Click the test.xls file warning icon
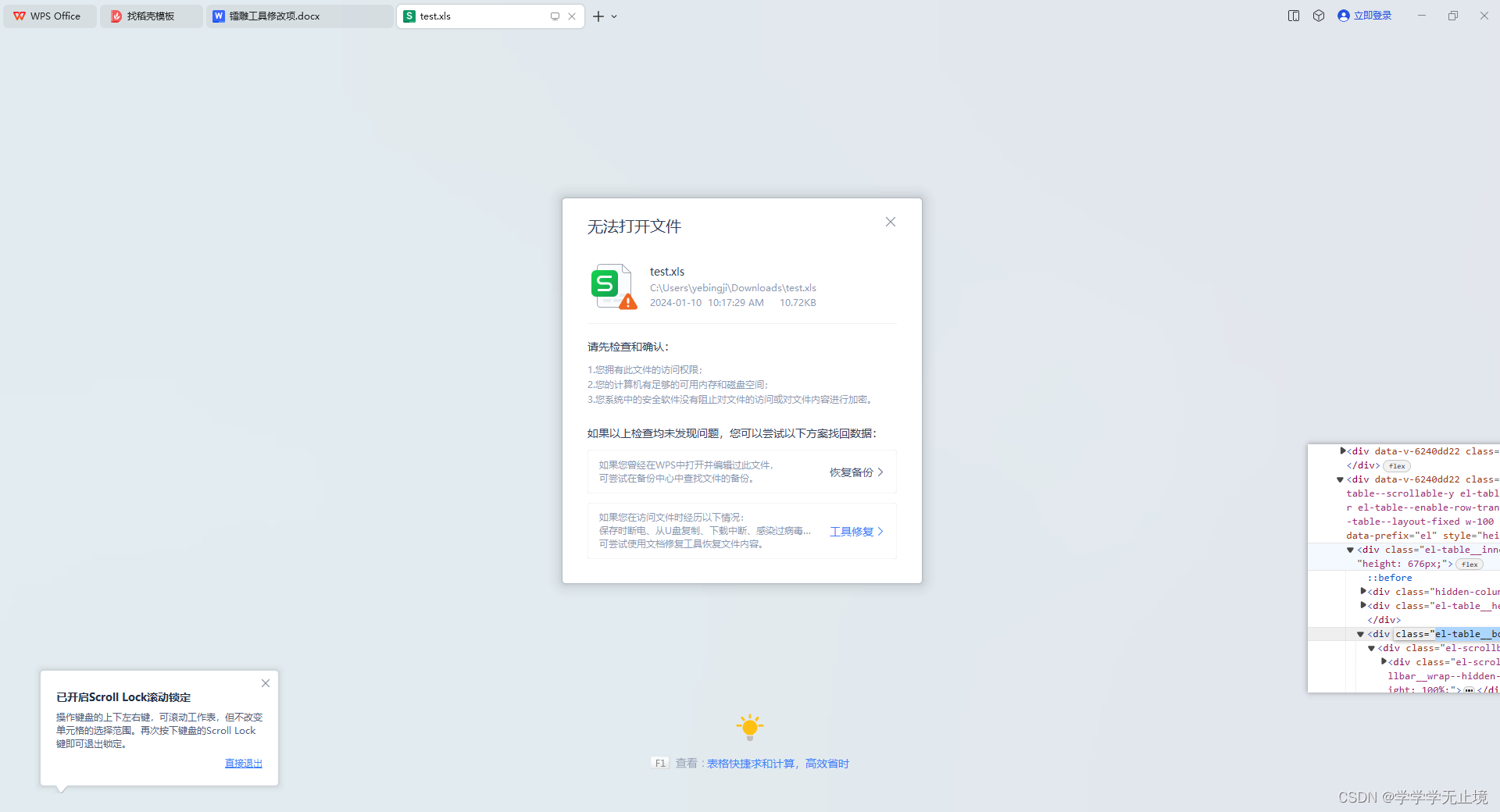The image size is (1500, 812). tap(614, 287)
